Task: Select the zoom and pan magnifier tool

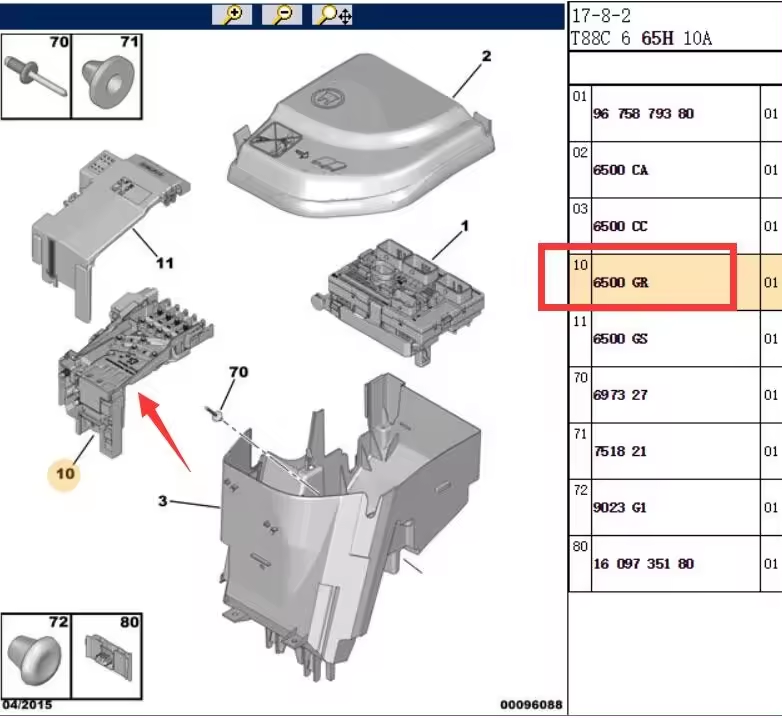Action: pos(333,14)
